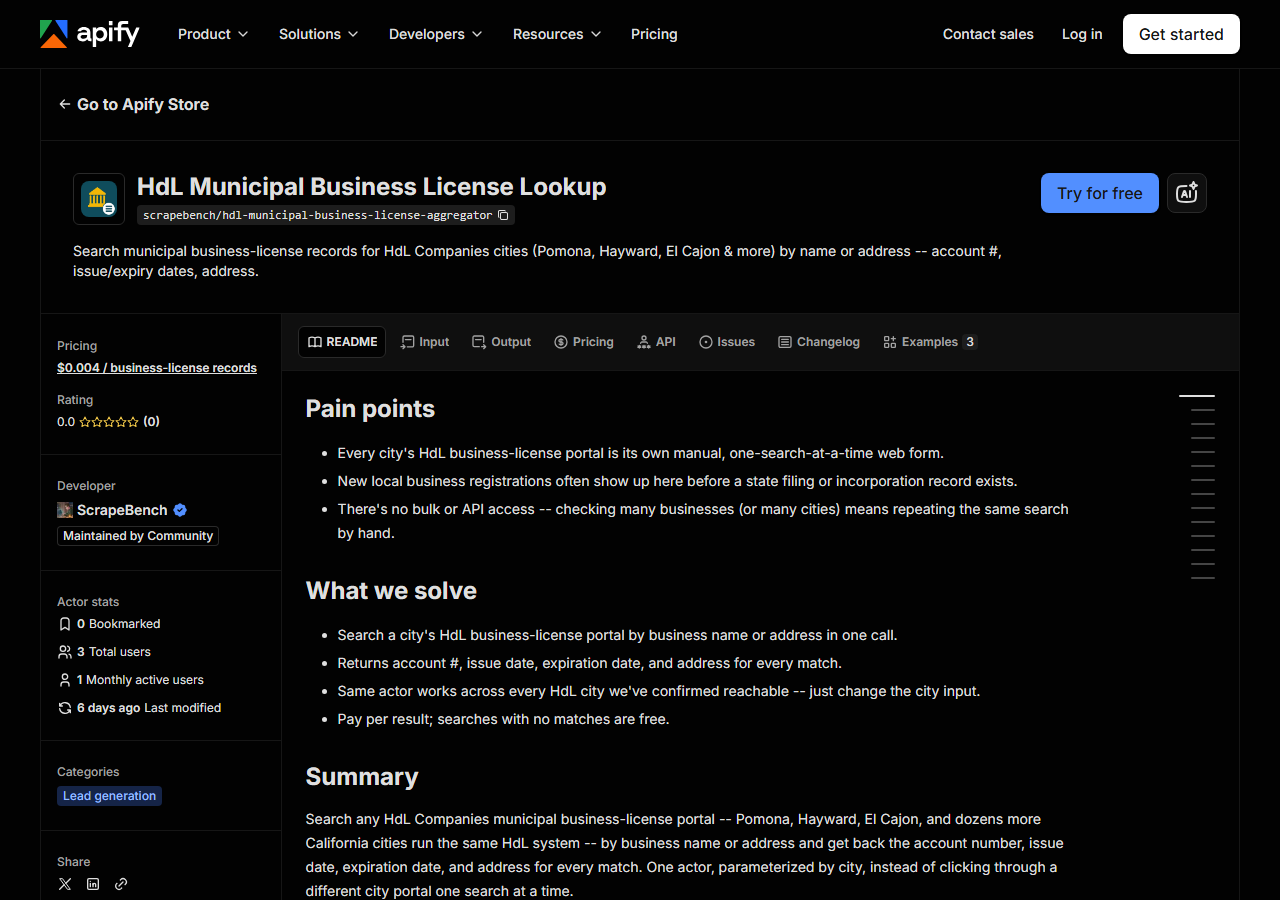
Task: Click the HdL Municipal Business License Lookup title
Action: point(371,187)
